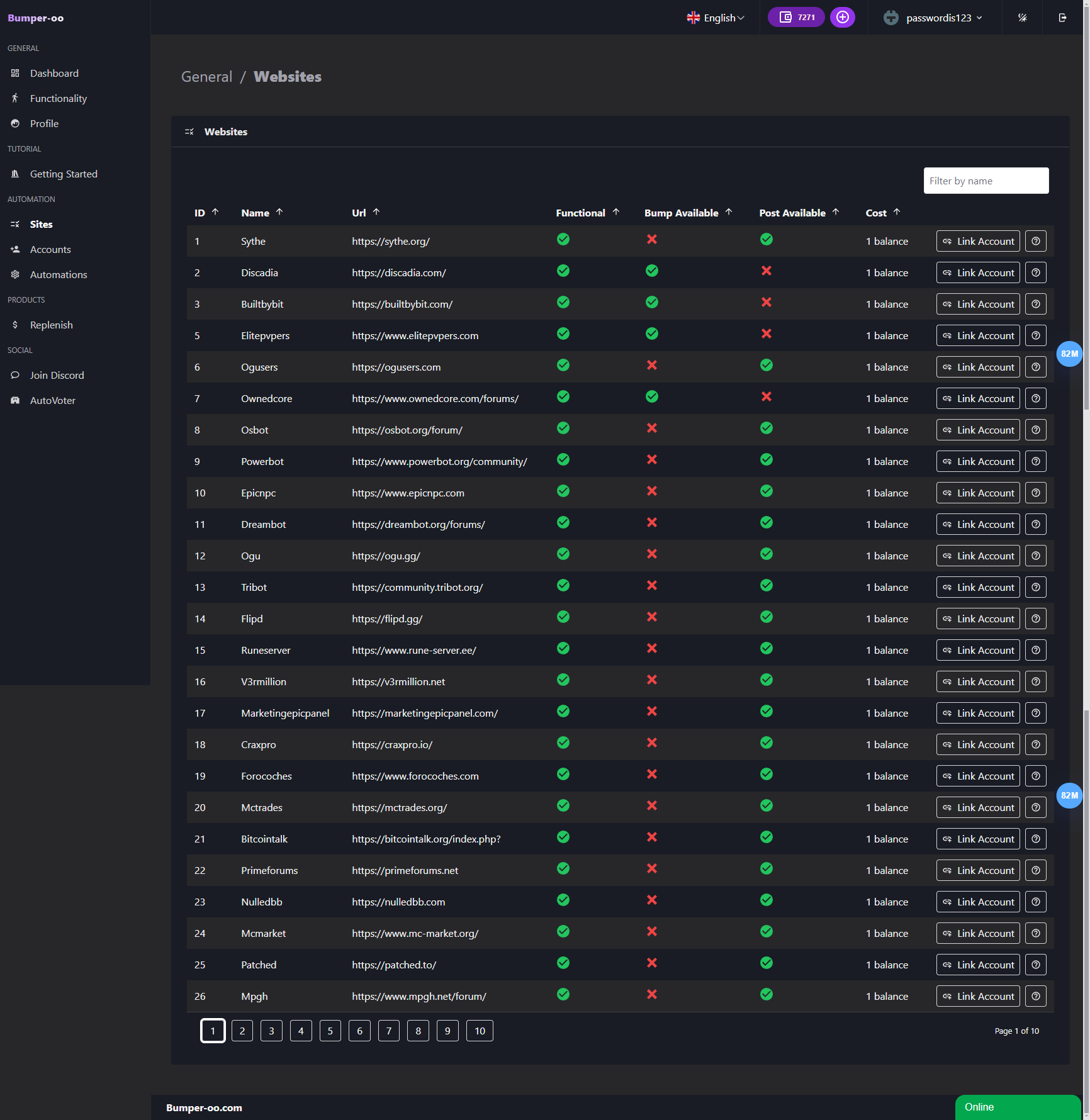Toggle the theme mode icon in header

[1023, 18]
